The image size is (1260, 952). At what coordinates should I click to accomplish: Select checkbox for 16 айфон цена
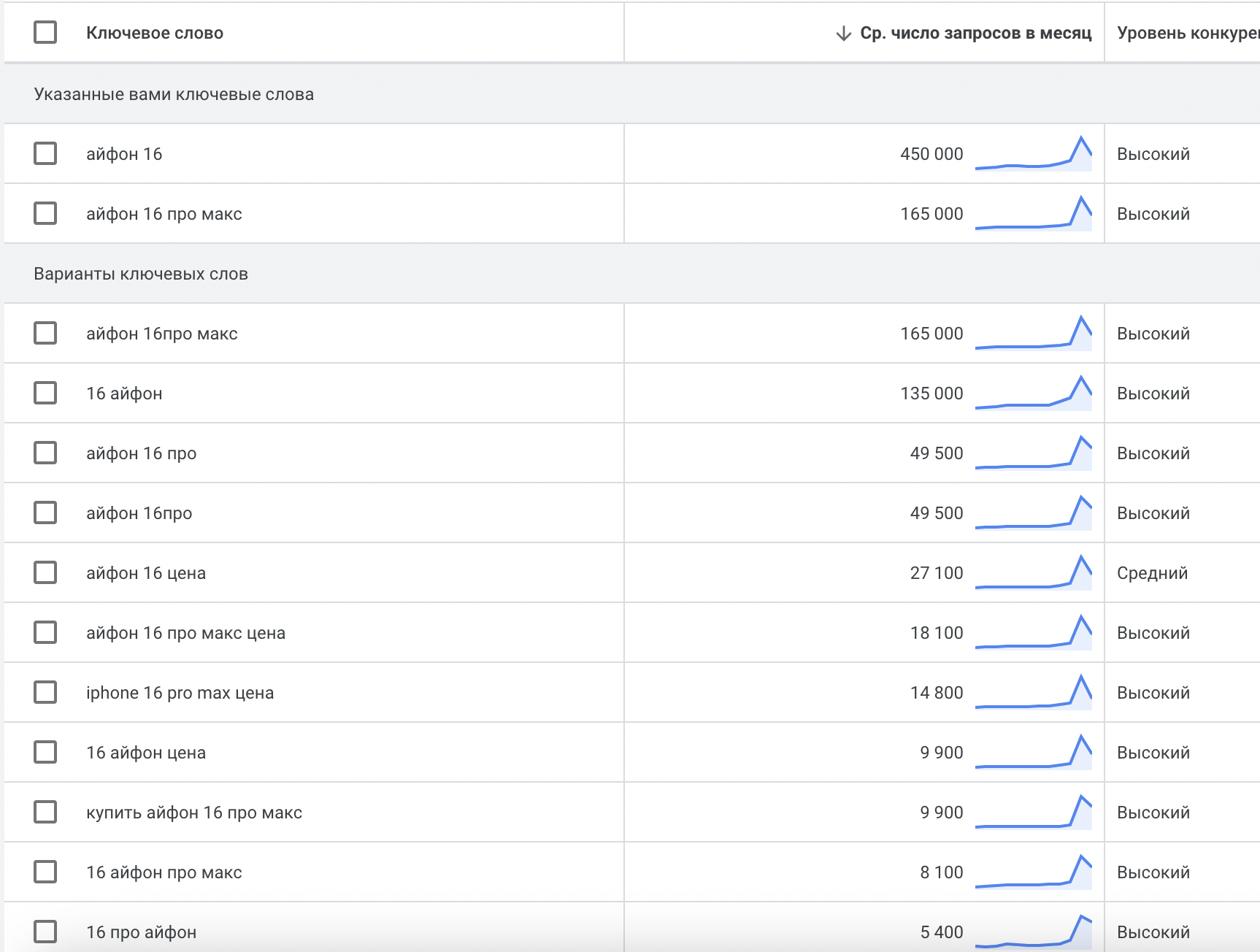pos(45,752)
